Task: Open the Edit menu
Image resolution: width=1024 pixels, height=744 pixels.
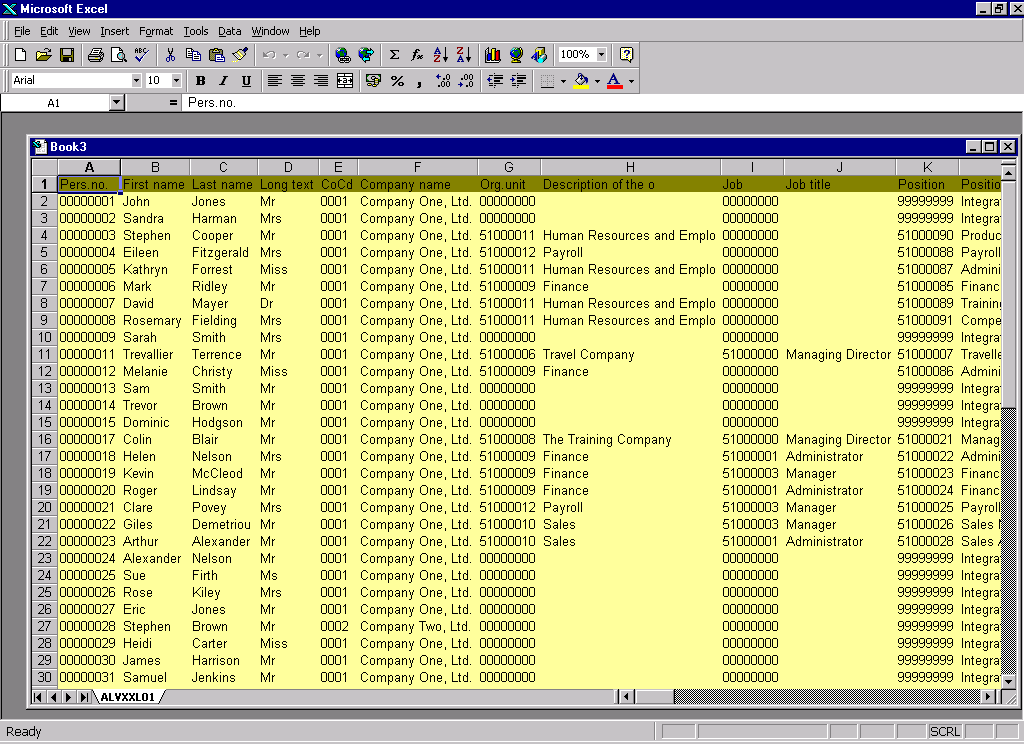Action: point(49,31)
